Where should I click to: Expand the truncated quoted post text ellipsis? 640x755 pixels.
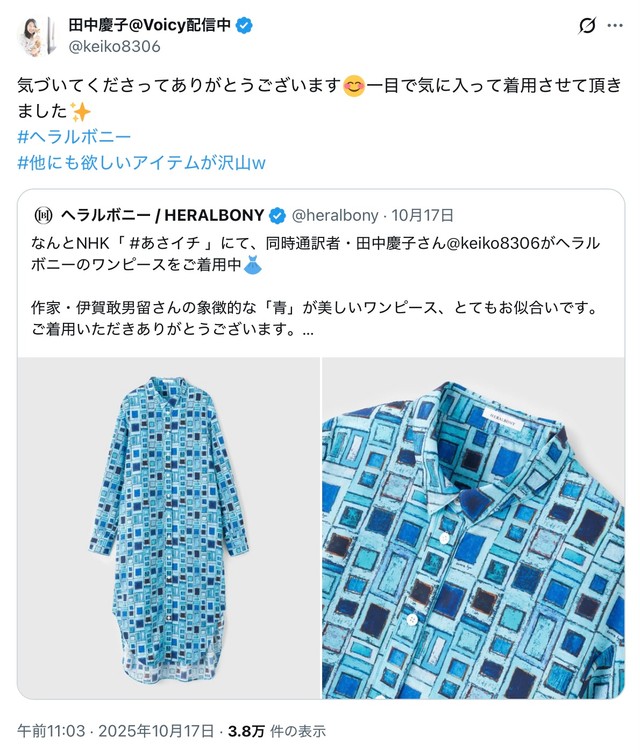pyautogui.click(x=308, y=330)
